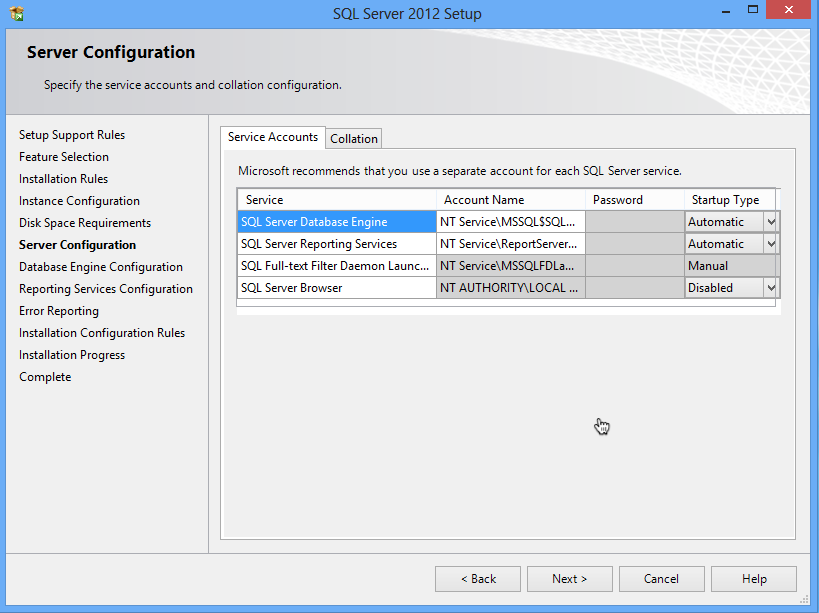819x613 pixels.
Task: Go back with the Back button
Action: (478, 579)
